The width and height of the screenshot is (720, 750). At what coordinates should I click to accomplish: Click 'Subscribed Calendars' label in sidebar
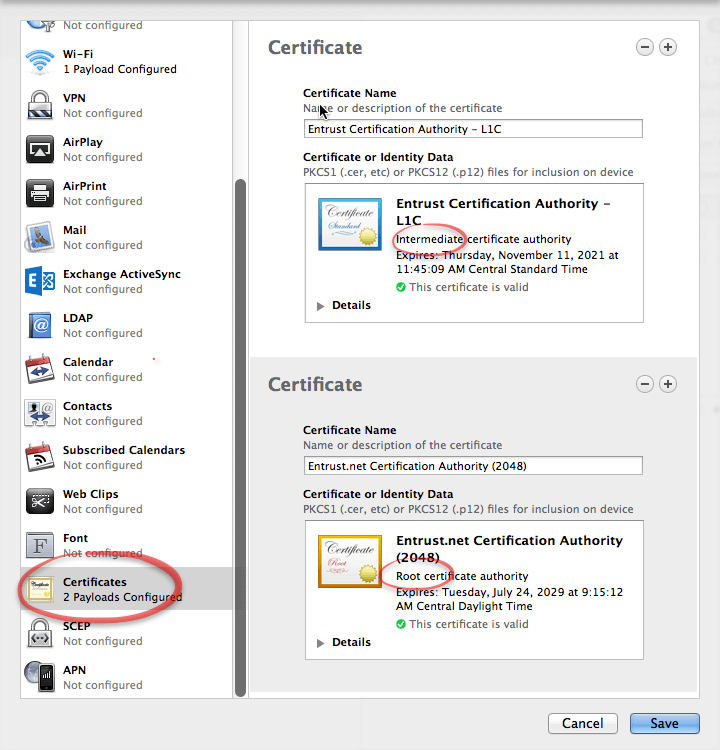[124, 450]
